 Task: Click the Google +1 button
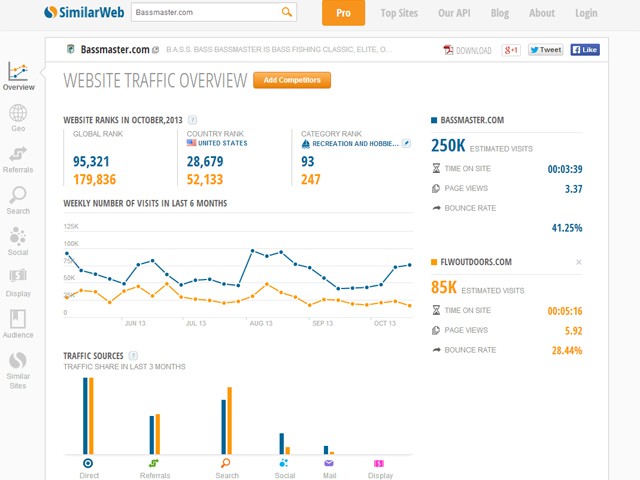pyautogui.click(x=511, y=50)
